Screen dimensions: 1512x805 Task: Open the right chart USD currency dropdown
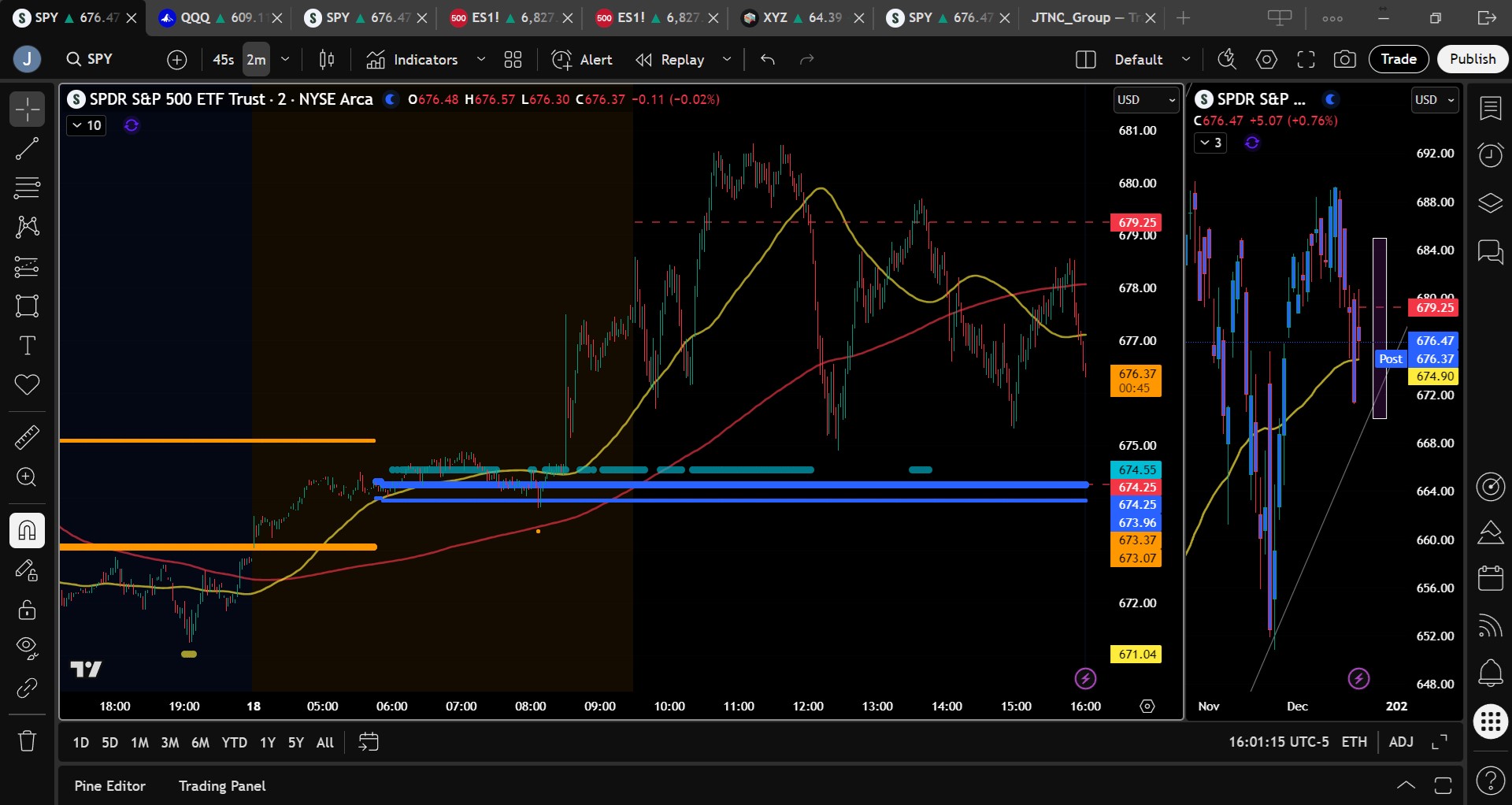click(1435, 100)
